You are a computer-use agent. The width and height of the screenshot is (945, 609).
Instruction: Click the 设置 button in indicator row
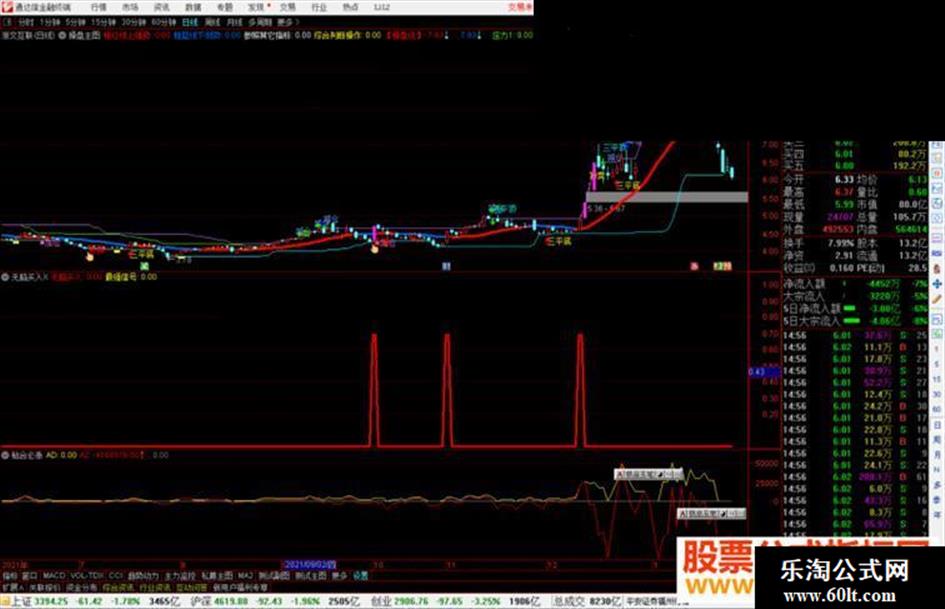(x=360, y=576)
